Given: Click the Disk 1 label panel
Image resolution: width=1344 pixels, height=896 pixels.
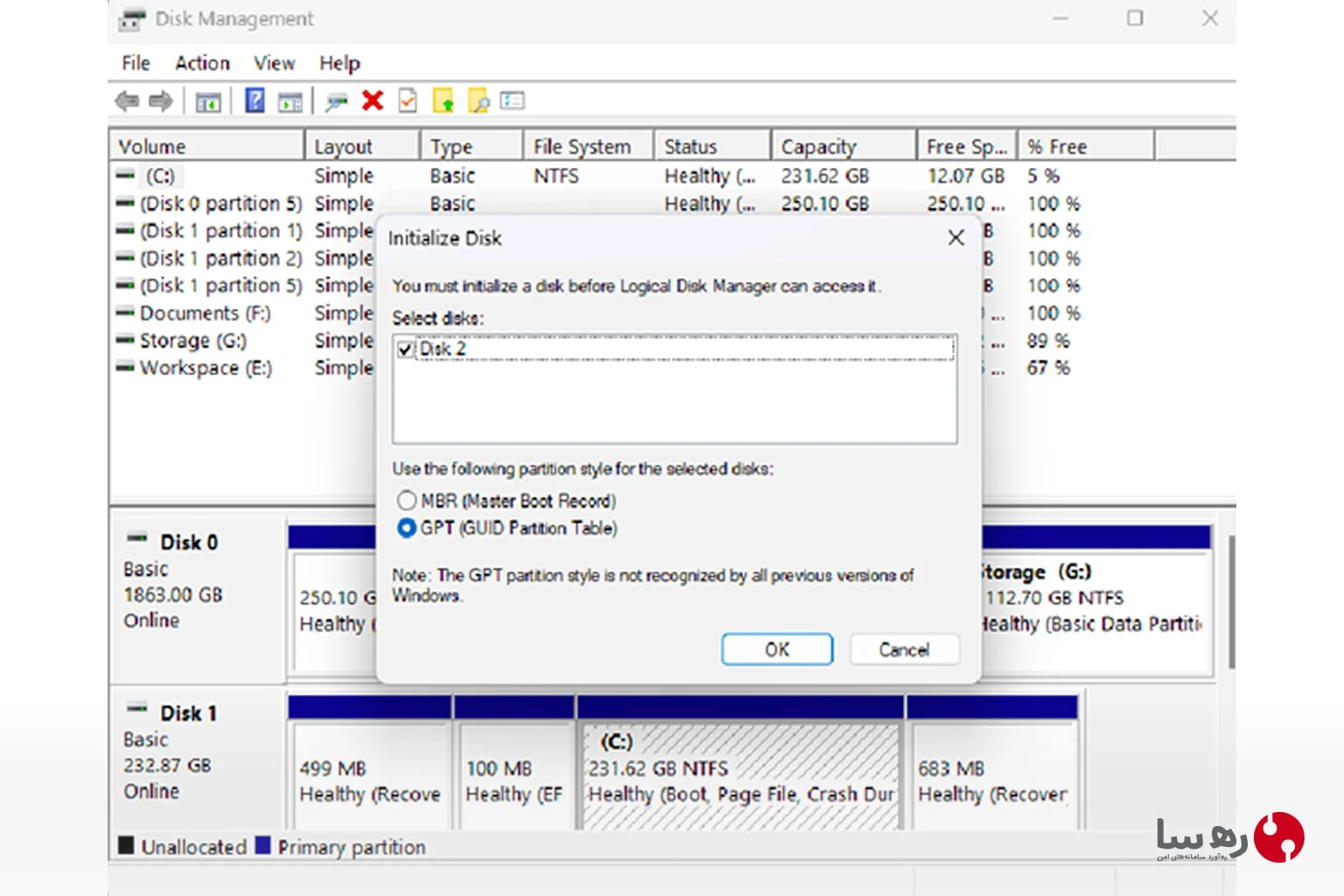Looking at the screenshot, I should tap(197, 759).
